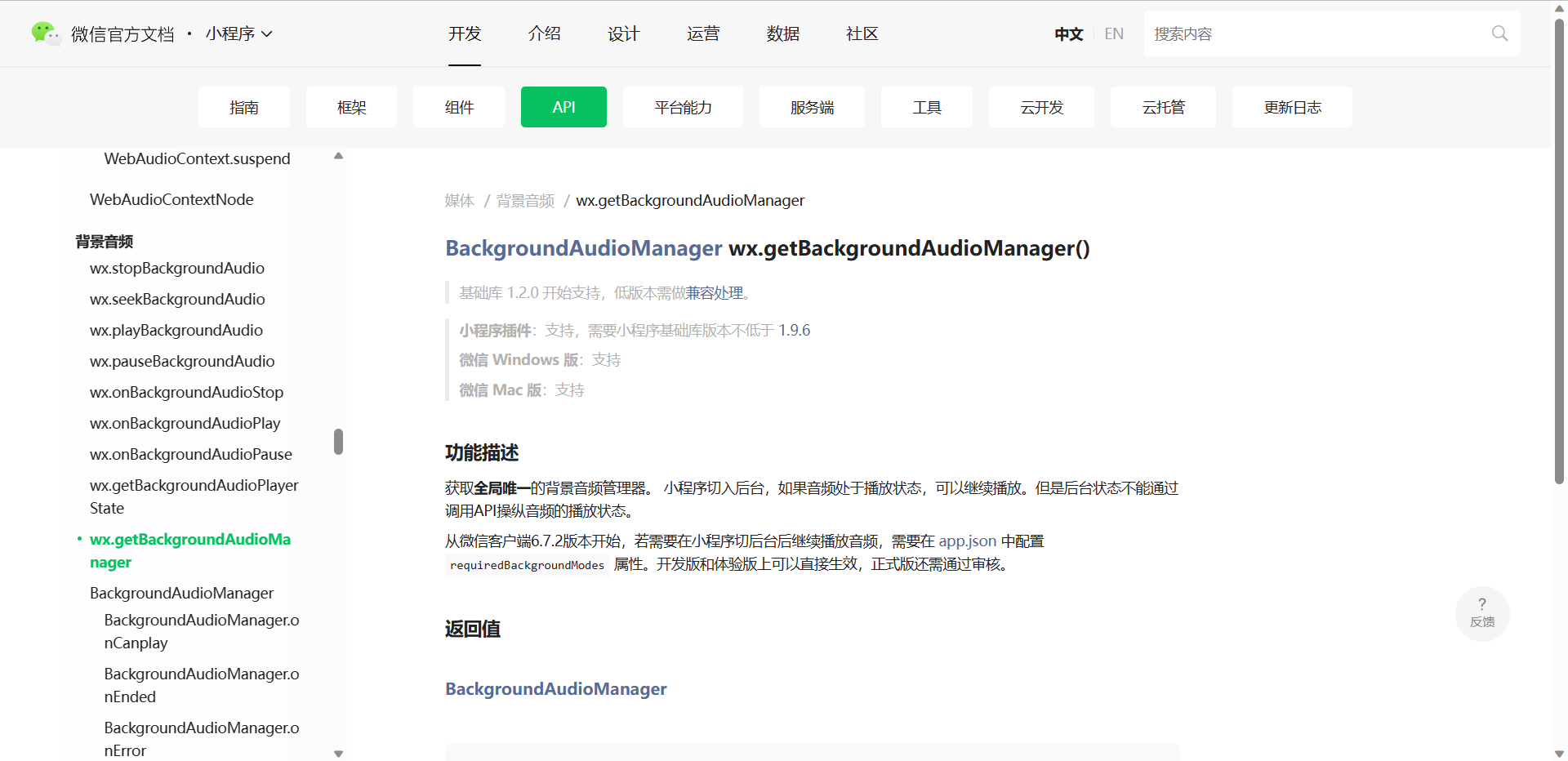Viewport: 1568px width, 761px height.
Task: Open the 运营 top menu
Action: tap(703, 33)
